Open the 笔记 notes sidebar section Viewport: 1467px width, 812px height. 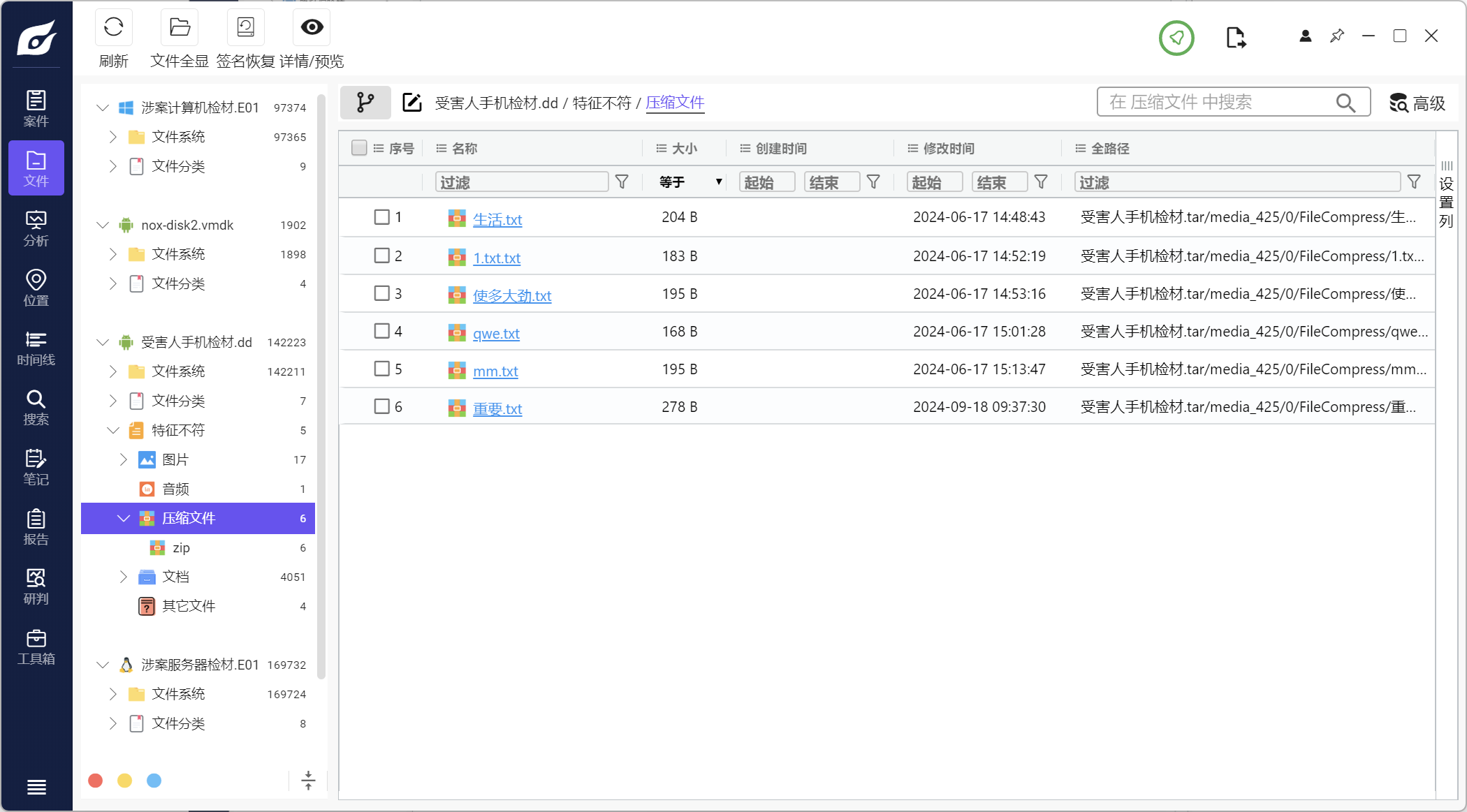point(36,467)
